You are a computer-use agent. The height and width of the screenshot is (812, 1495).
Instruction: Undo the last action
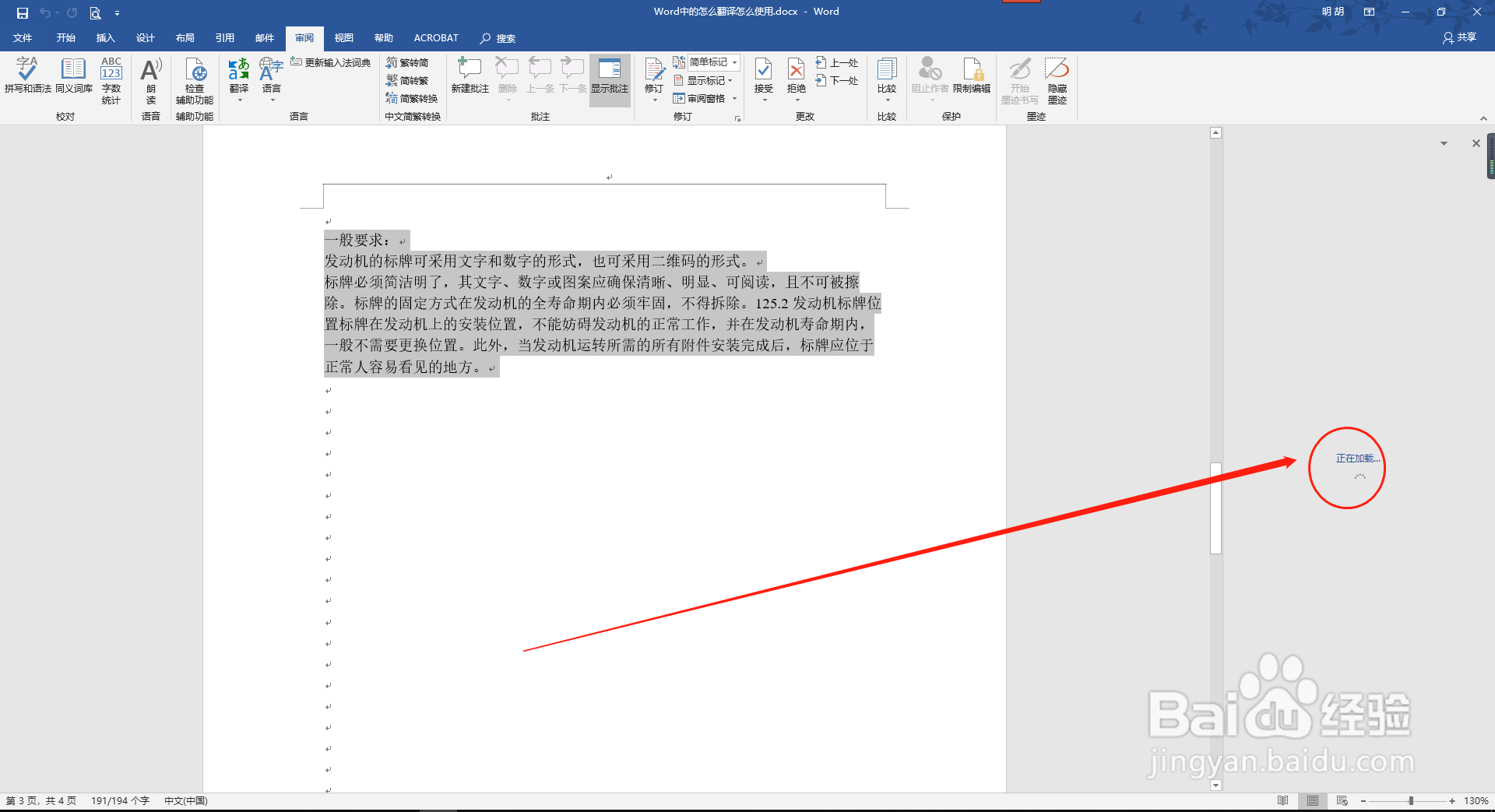(x=45, y=12)
